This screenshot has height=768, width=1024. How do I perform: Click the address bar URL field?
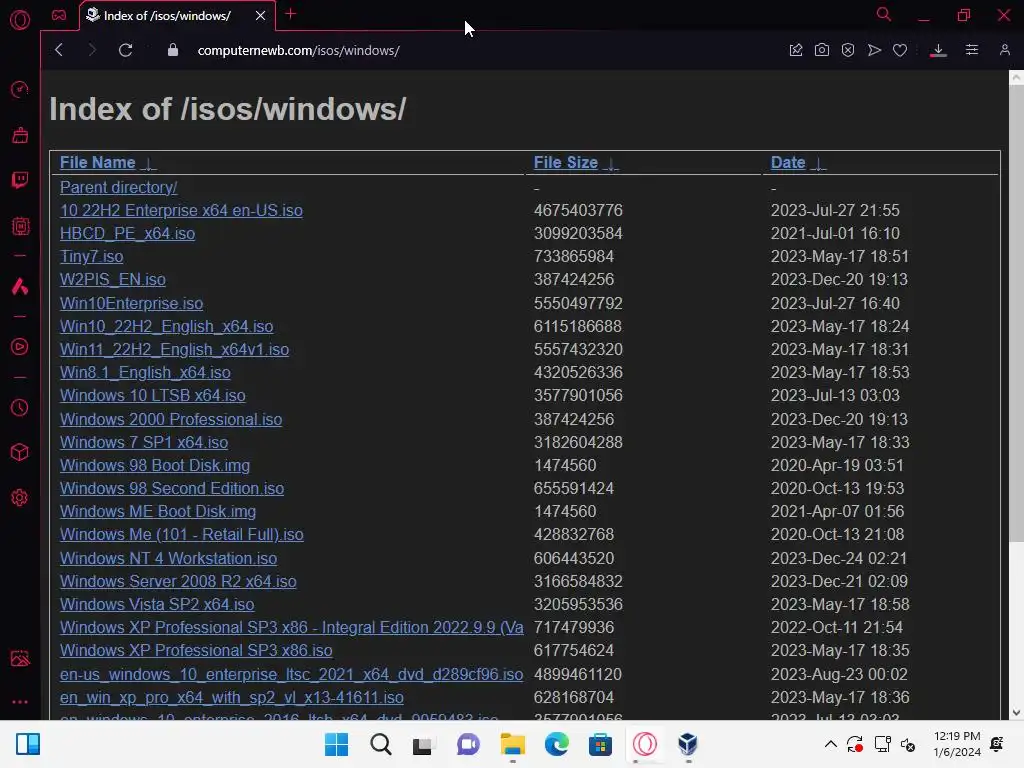pyautogui.click(x=298, y=50)
